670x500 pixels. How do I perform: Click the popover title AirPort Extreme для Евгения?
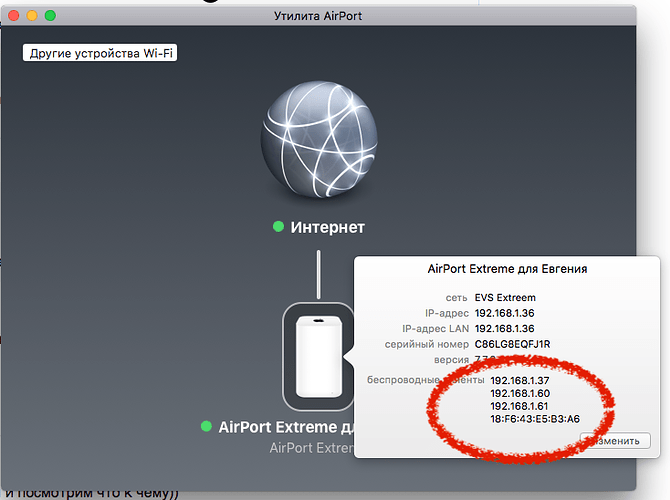[507, 269]
